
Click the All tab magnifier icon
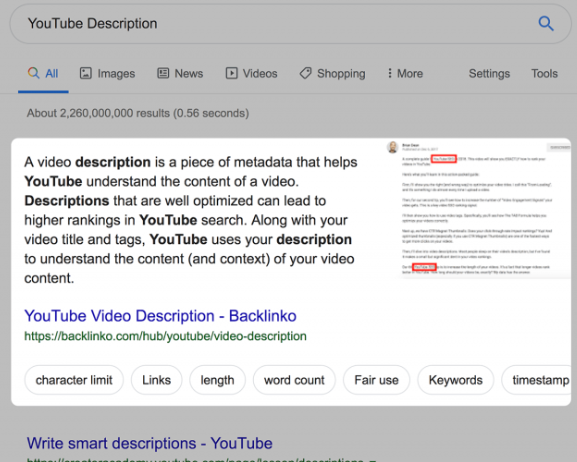click(x=33, y=73)
